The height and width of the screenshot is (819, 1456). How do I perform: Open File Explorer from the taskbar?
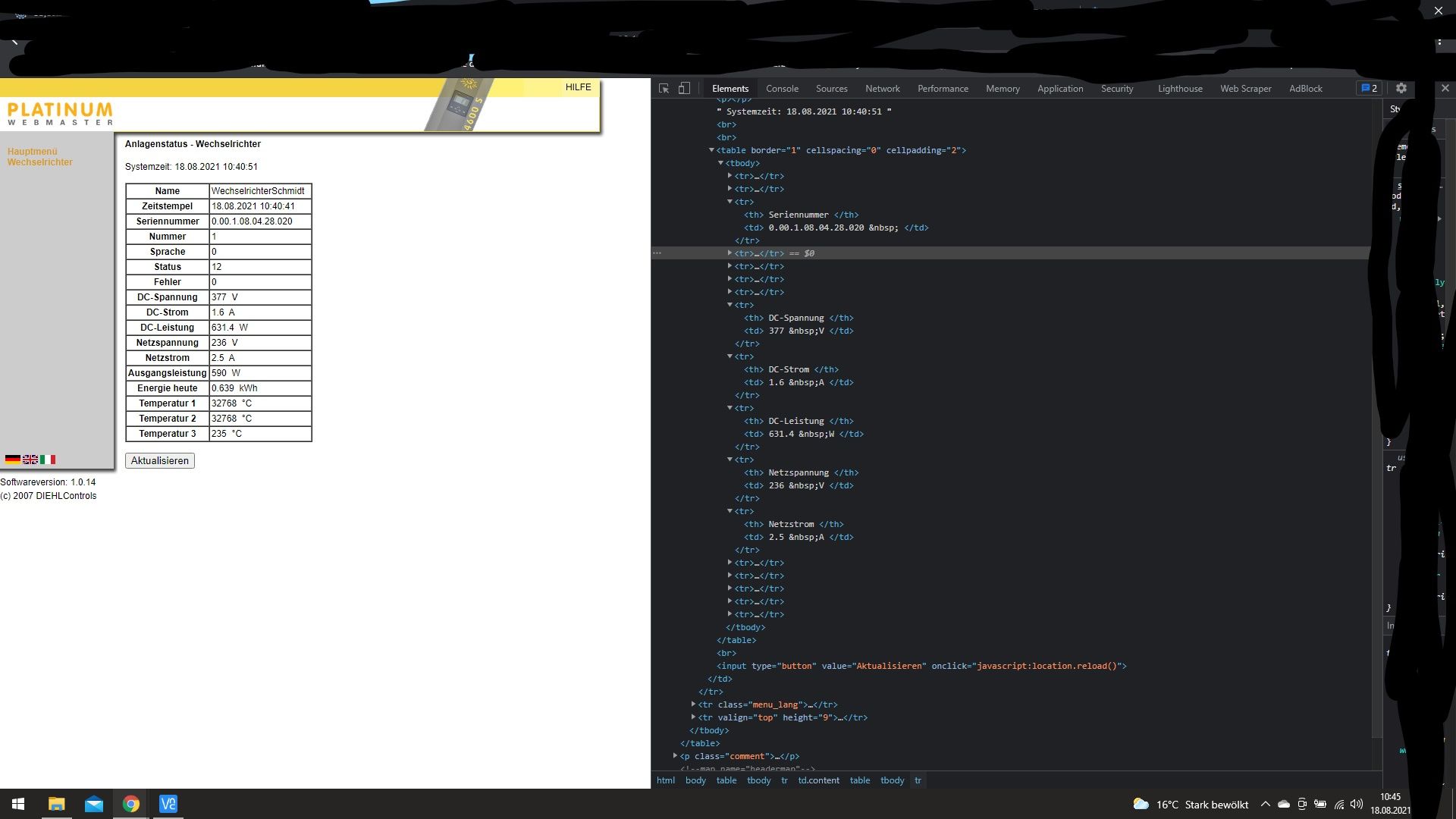(x=57, y=804)
